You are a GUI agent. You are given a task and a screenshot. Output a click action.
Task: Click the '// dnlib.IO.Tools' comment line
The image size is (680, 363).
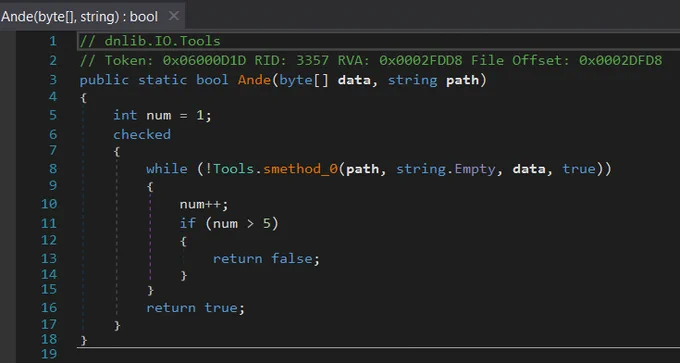pos(150,41)
